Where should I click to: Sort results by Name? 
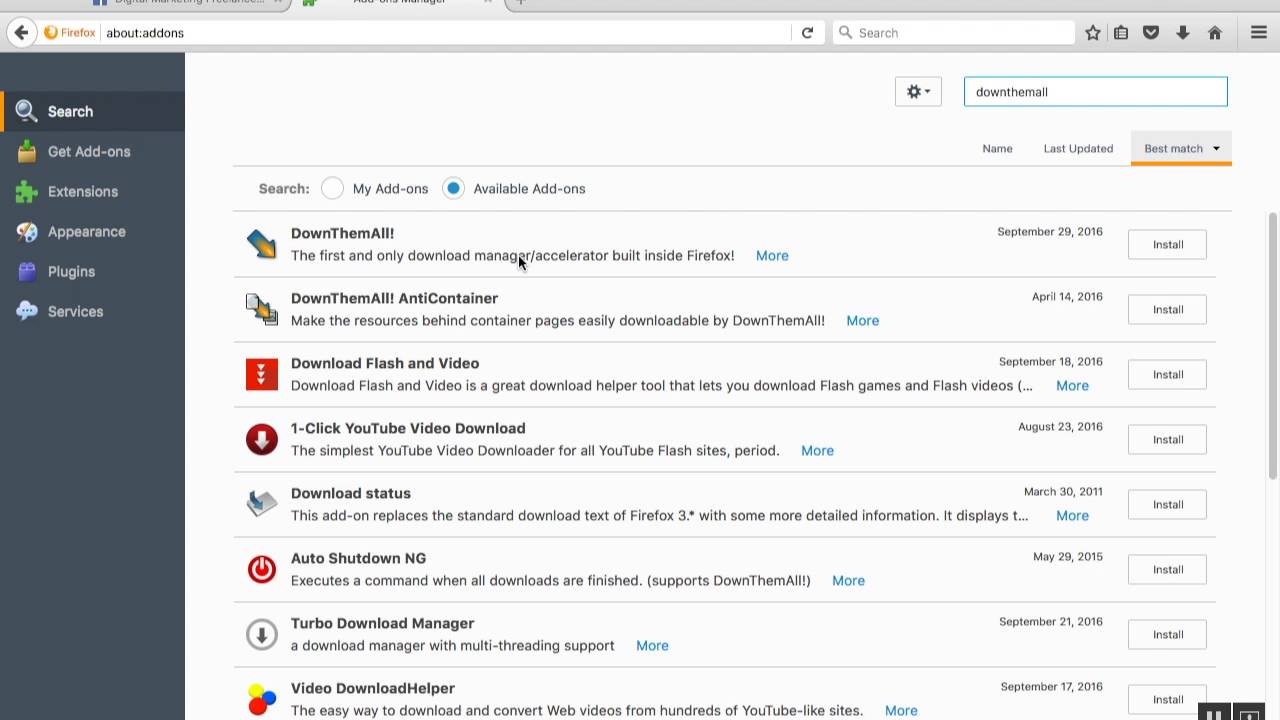(x=997, y=148)
